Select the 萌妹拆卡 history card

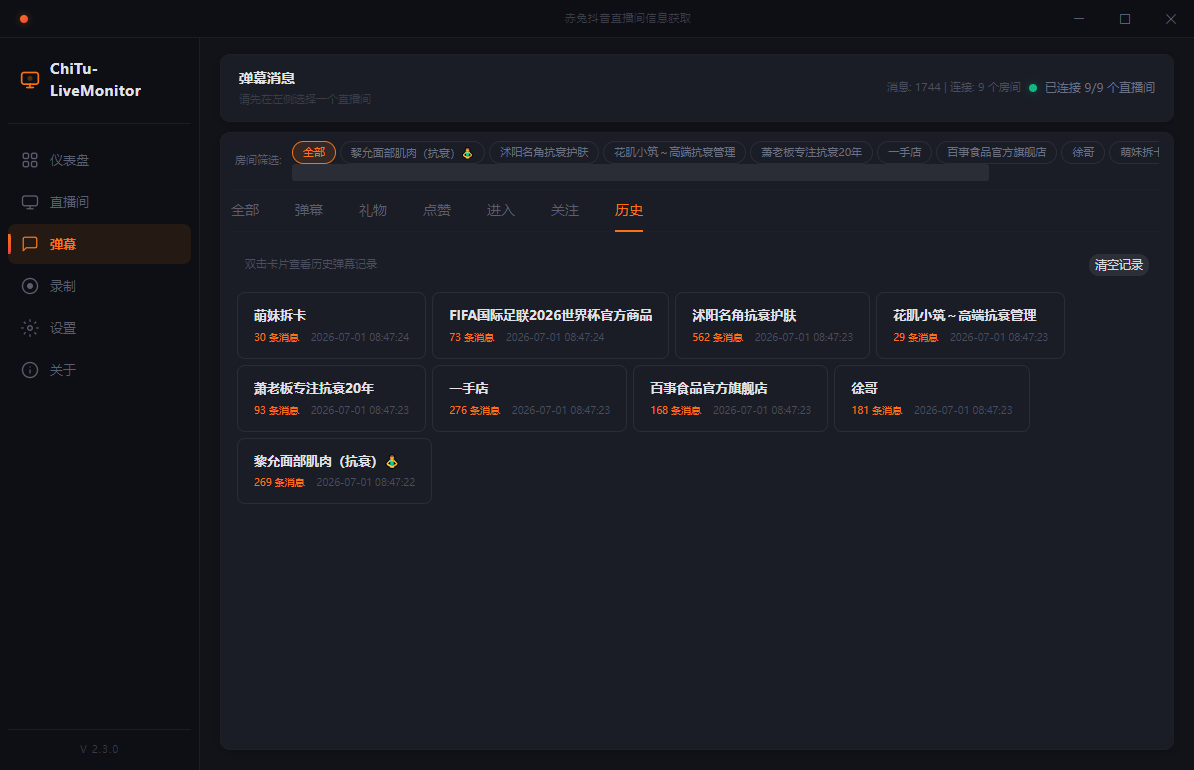pyautogui.click(x=331, y=325)
